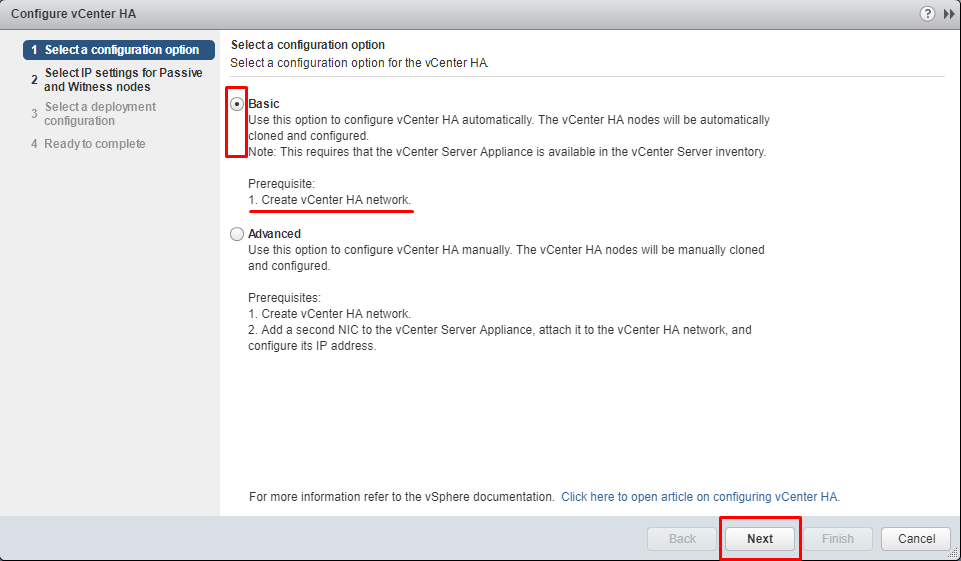Screen dimensions: 961x561
Task: Cancel the Configure vCenter HA wizard
Action: coord(916,539)
